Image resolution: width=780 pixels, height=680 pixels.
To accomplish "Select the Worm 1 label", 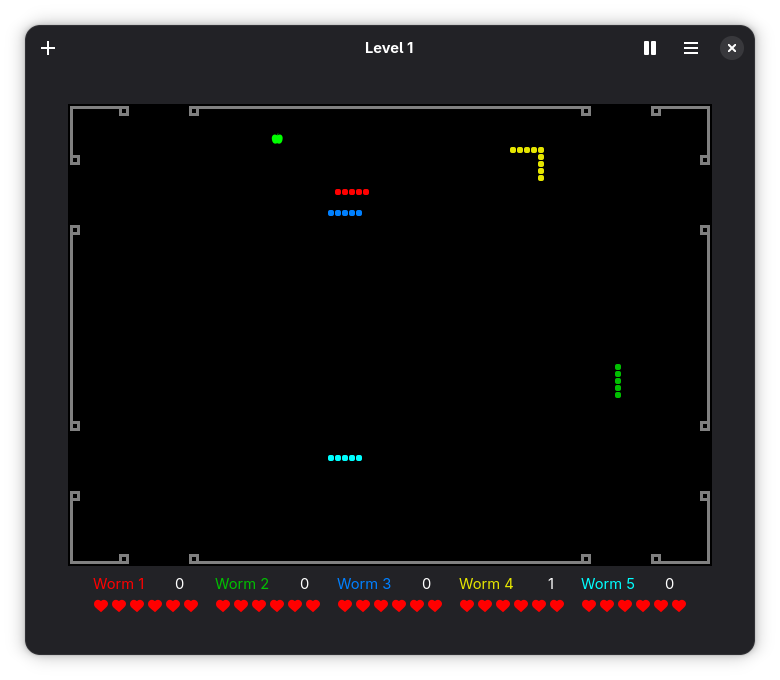I will coord(119,584).
